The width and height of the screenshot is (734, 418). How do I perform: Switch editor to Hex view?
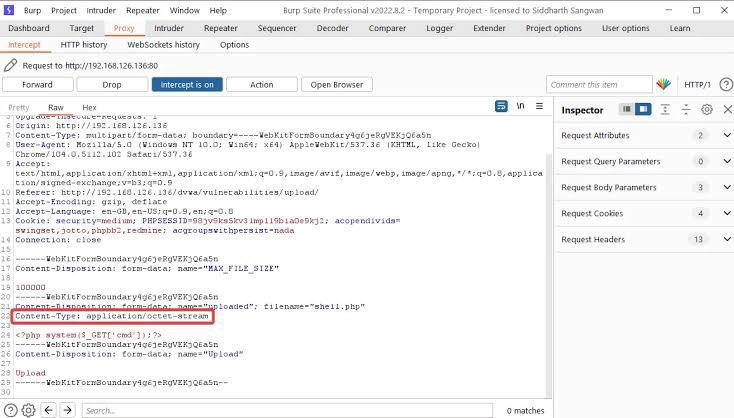tap(89, 107)
